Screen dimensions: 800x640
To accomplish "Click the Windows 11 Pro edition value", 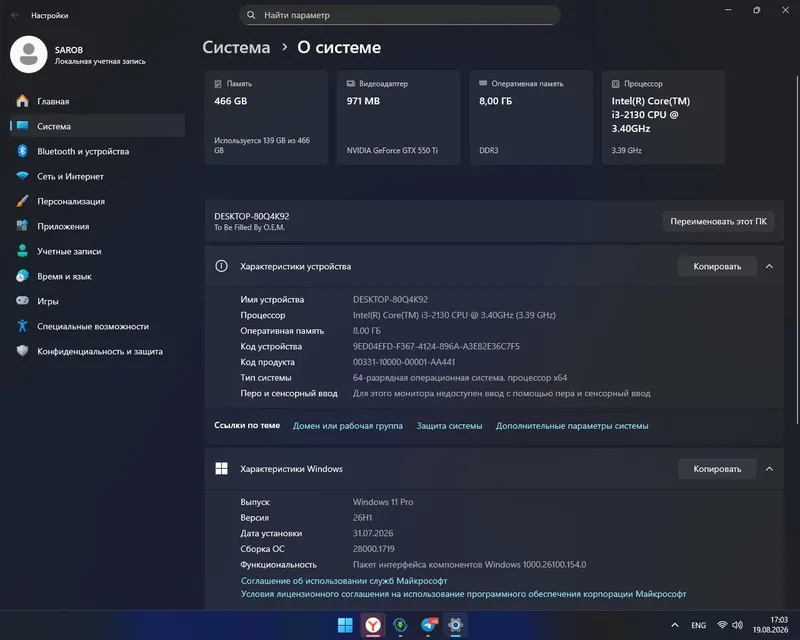I will click(383, 502).
